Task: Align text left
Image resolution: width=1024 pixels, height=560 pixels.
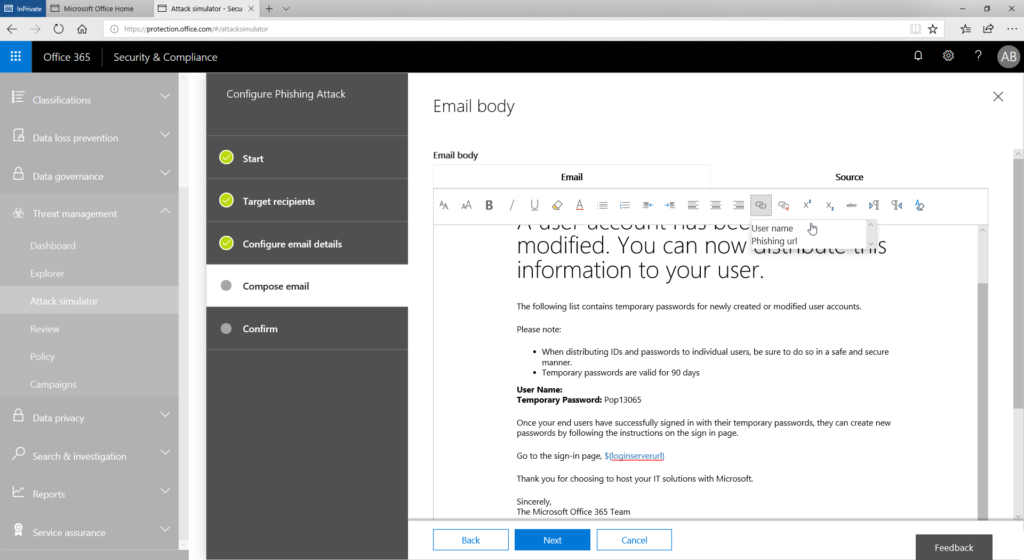Action: 693,205
